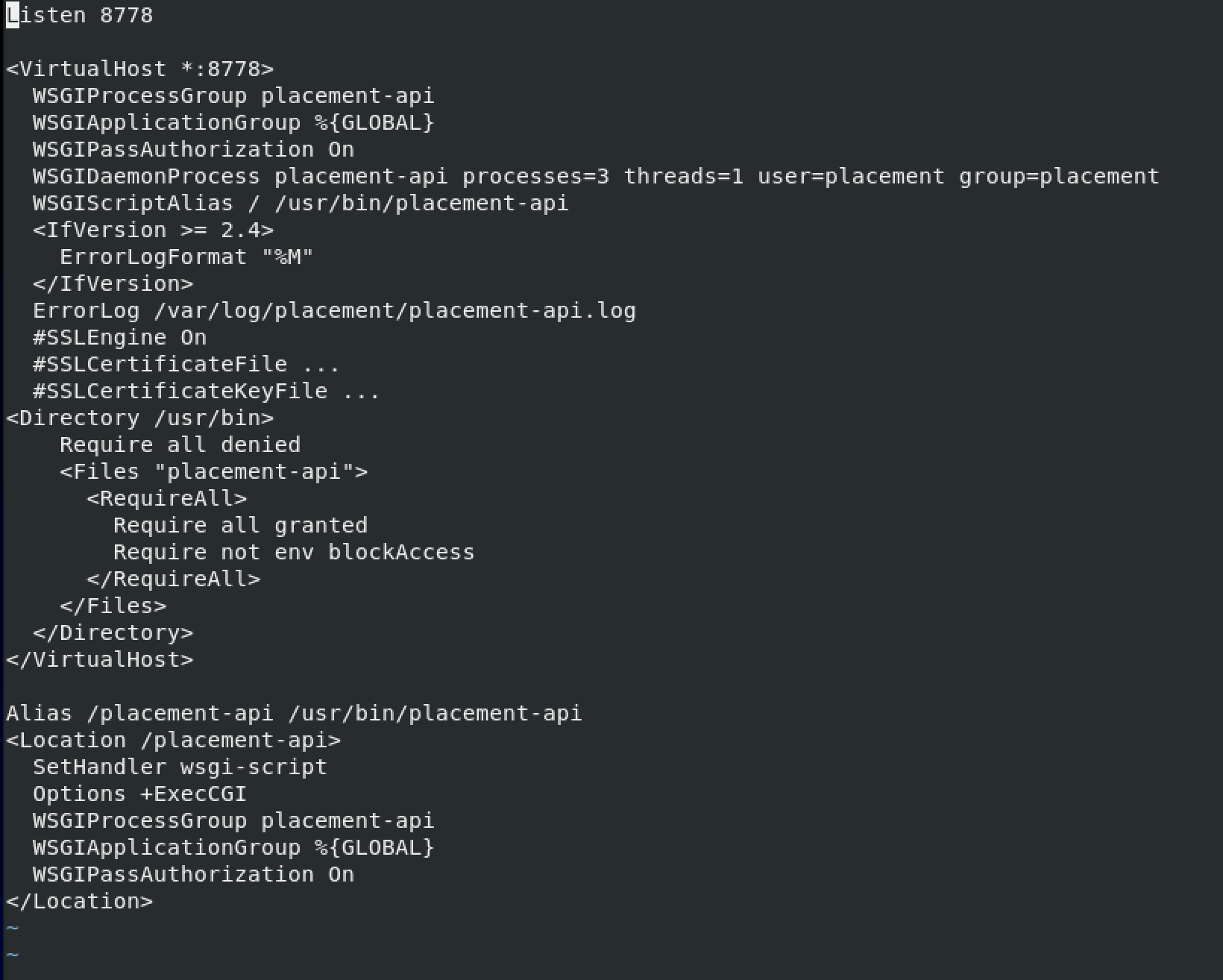This screenshot has width=1223, height=980.
Task: Click WSGIApplicationGroup %{GLOBAL} under VirtualHost
Action: (x=233, y=122)
